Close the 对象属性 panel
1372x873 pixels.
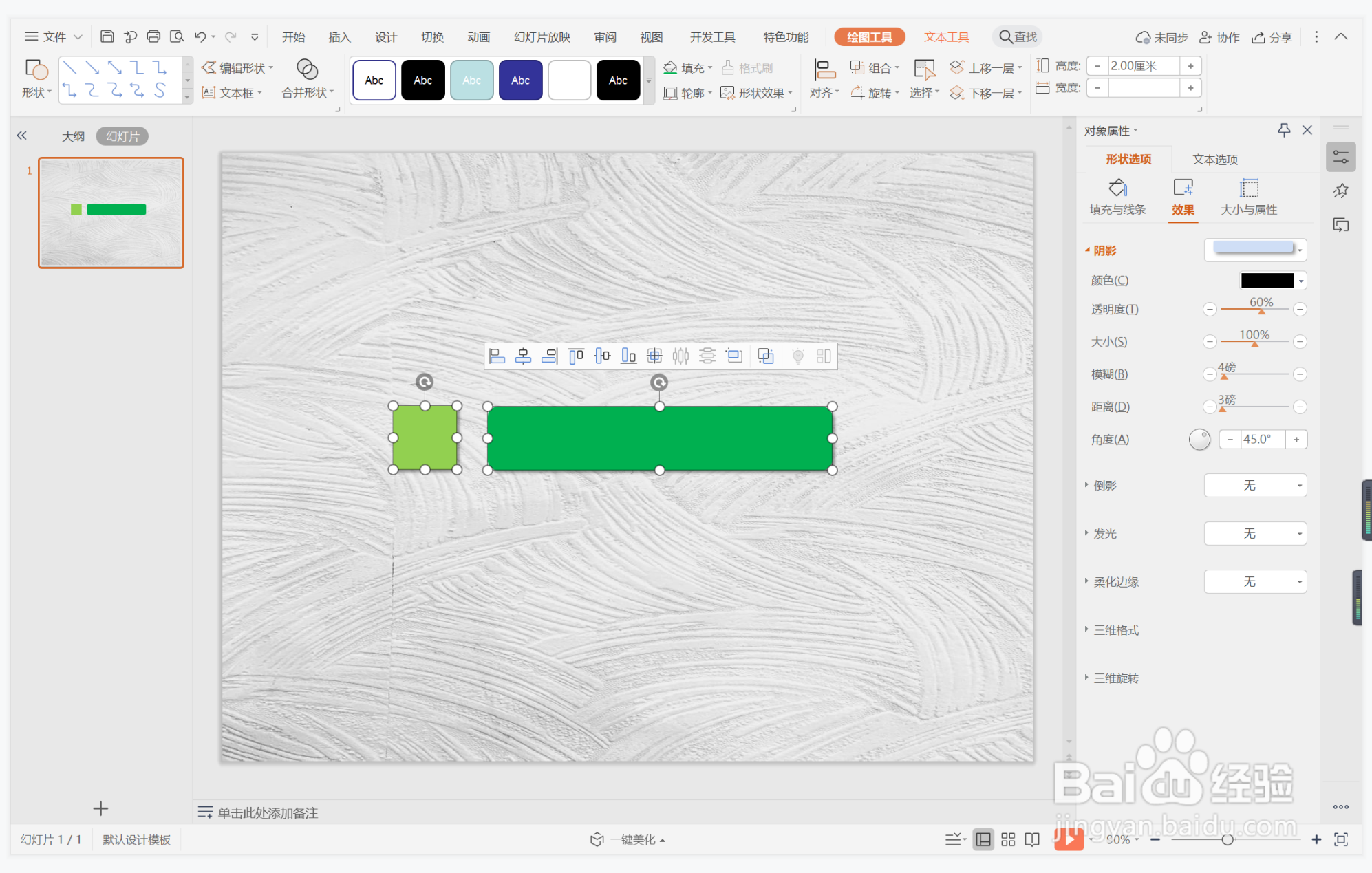1307,130
